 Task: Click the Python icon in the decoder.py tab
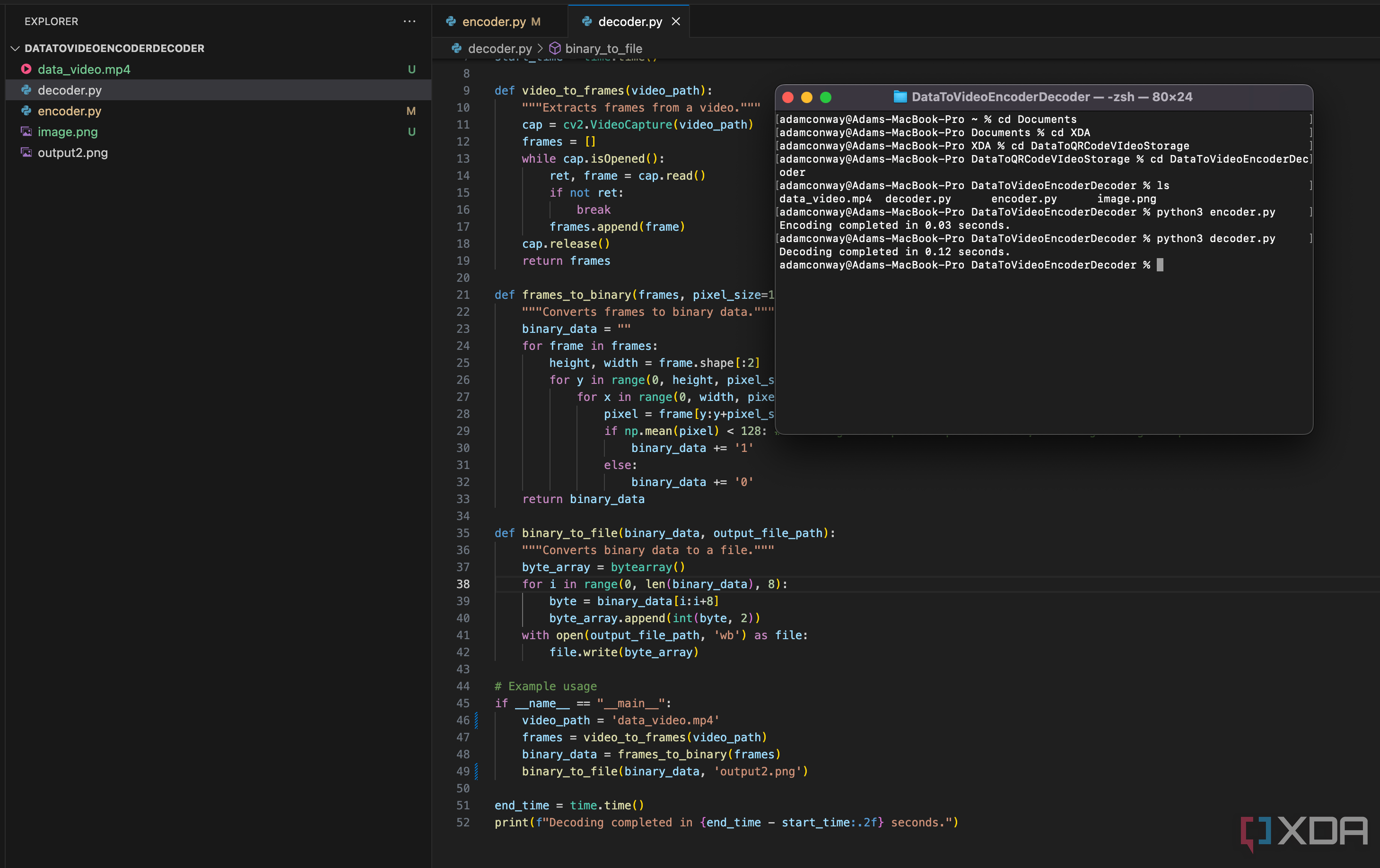587,21
